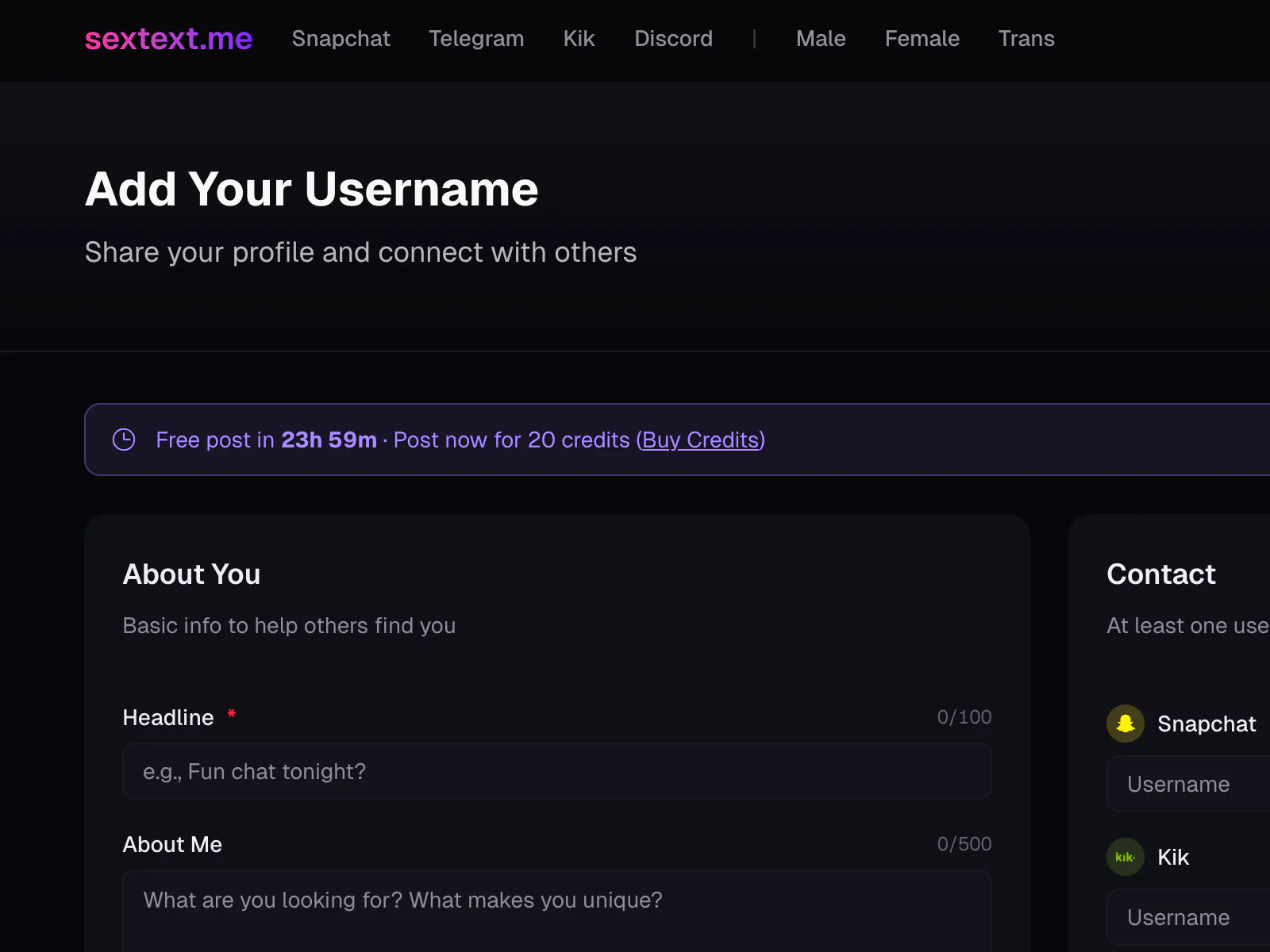Open the Telegram category page
The height and width of the screenshot is (952, 1270).
[x=476, y=39]
